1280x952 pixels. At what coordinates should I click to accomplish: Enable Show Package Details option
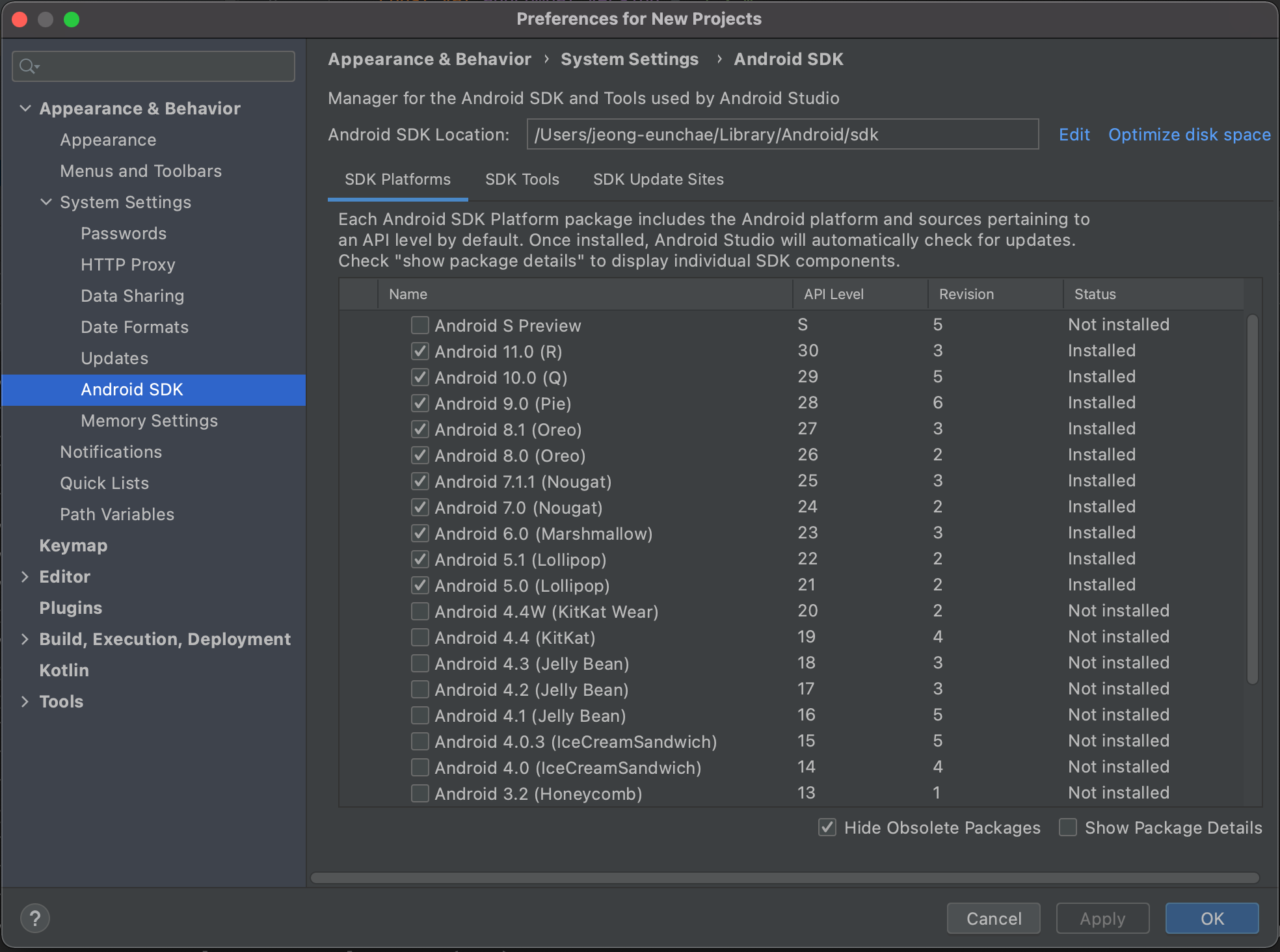[x=1068, y=827]
